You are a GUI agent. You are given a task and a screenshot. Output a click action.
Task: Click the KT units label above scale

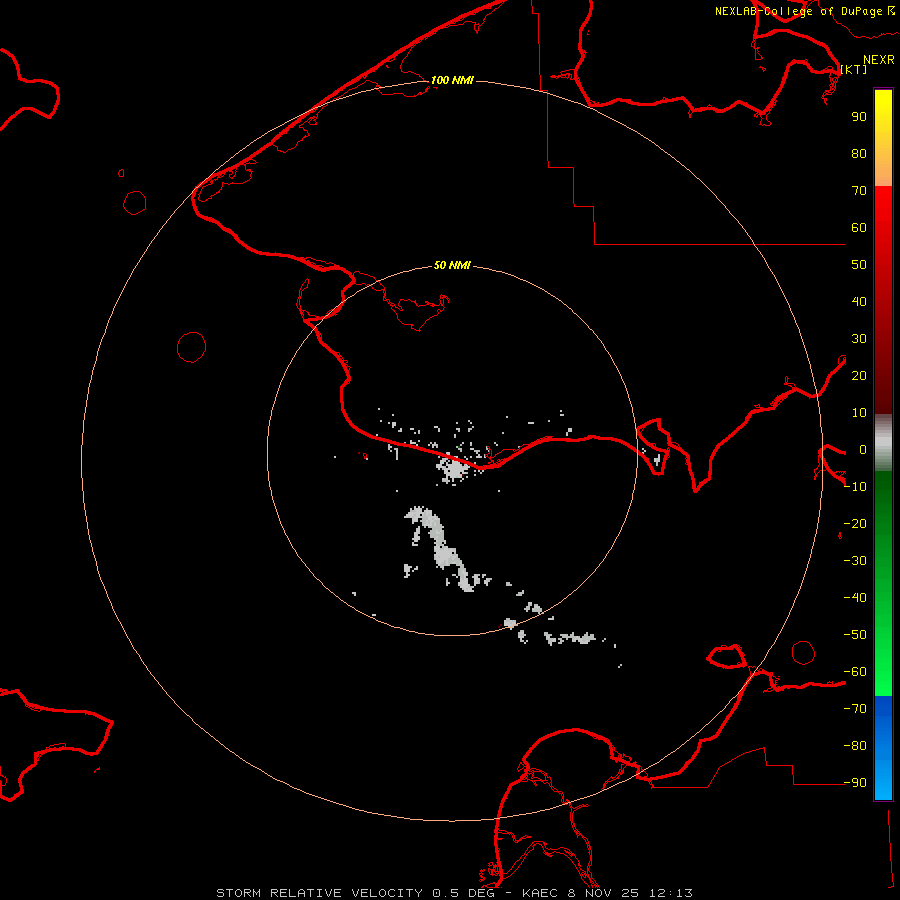click(x=854, y=69)
